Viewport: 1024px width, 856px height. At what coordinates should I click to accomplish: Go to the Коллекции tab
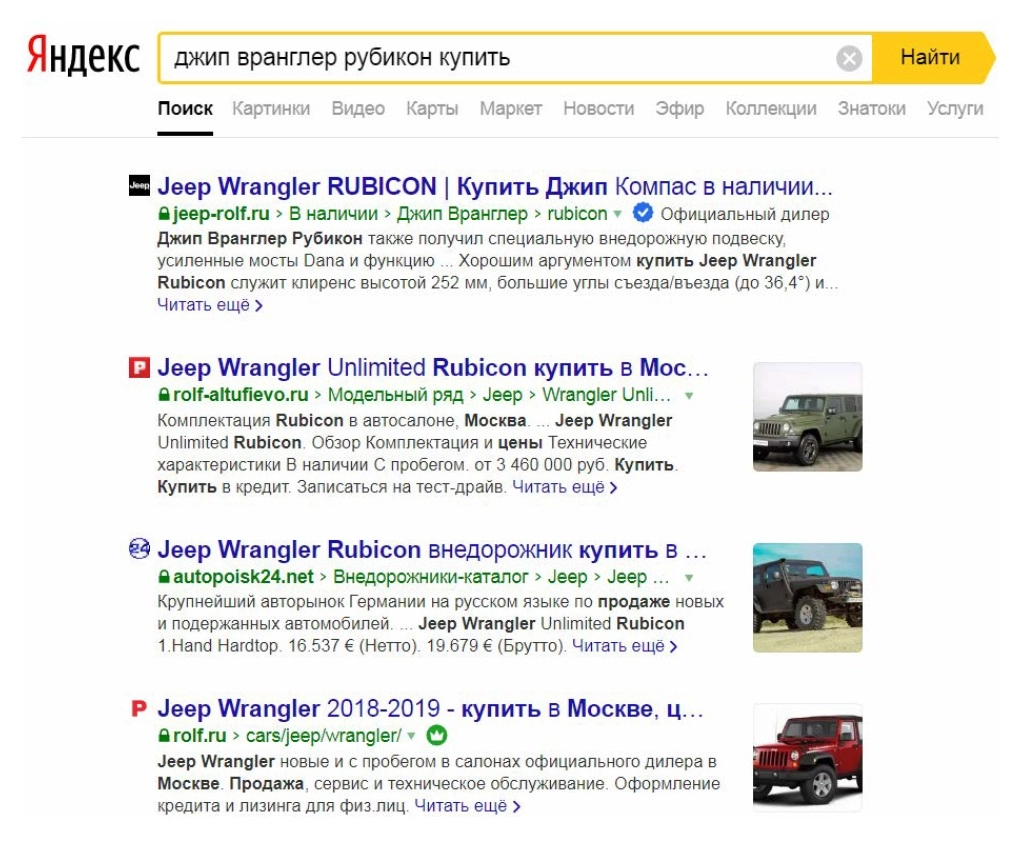click(x=771, y=108)
